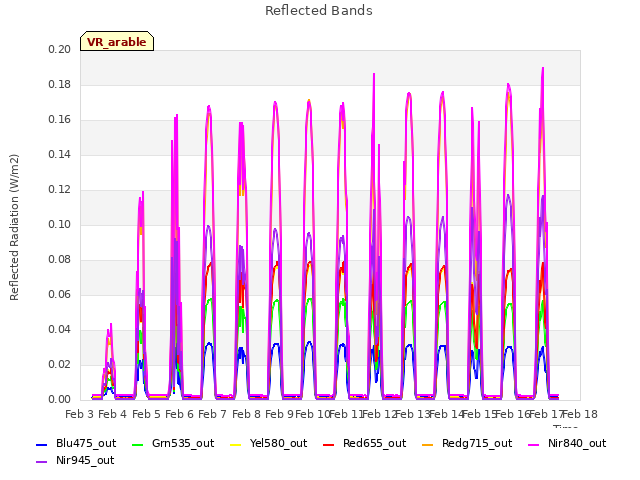The width and height of the screenshot is (640, 480).
Task: Click the Blu475_out legend label
Action: click(86, 443)
